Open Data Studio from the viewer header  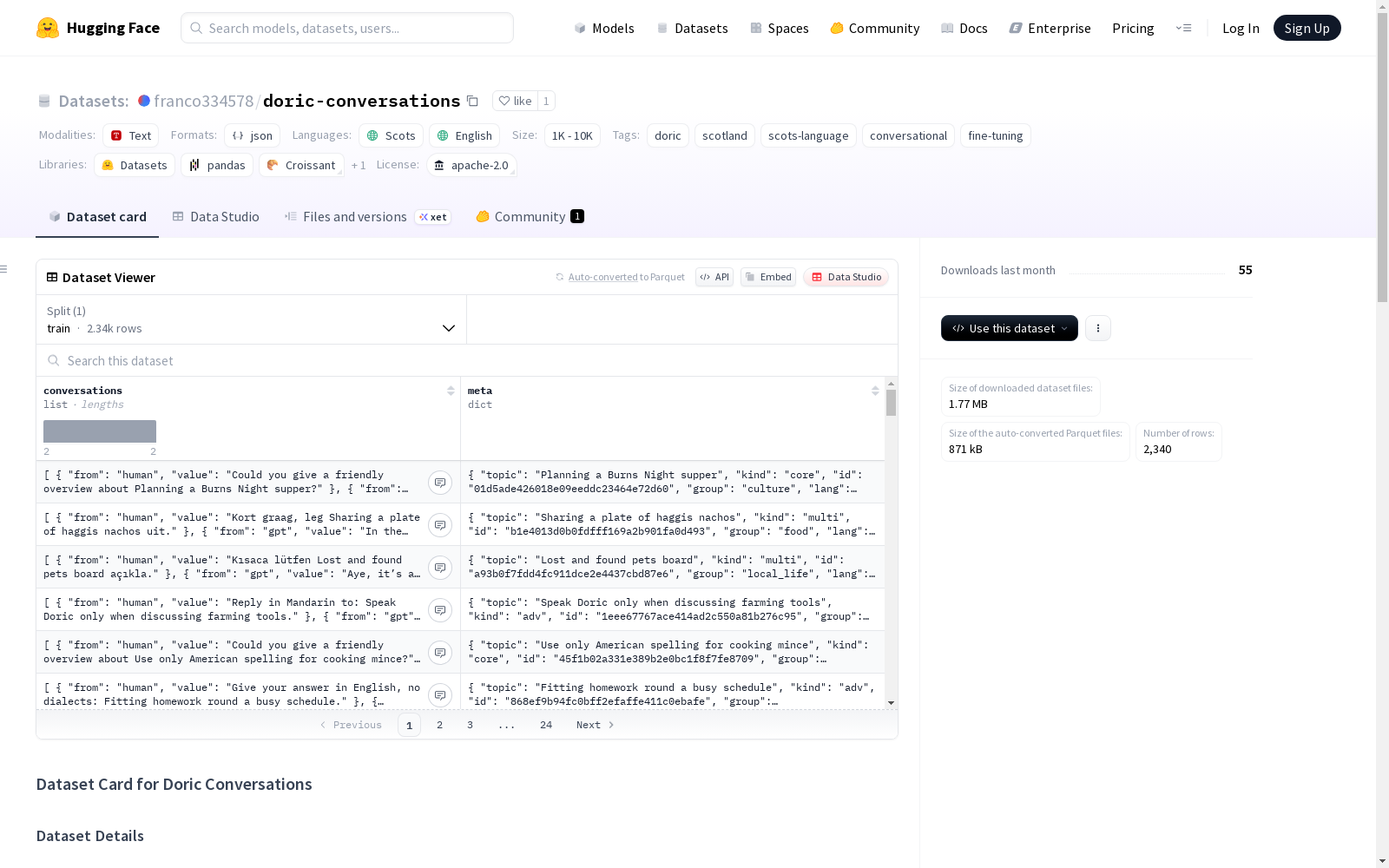[x=846, y=277]
